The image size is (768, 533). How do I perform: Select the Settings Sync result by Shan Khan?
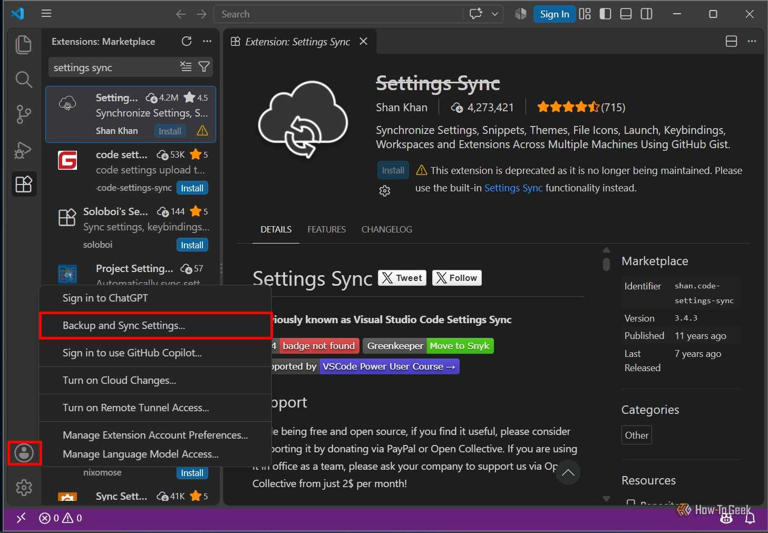pos(130,114)
